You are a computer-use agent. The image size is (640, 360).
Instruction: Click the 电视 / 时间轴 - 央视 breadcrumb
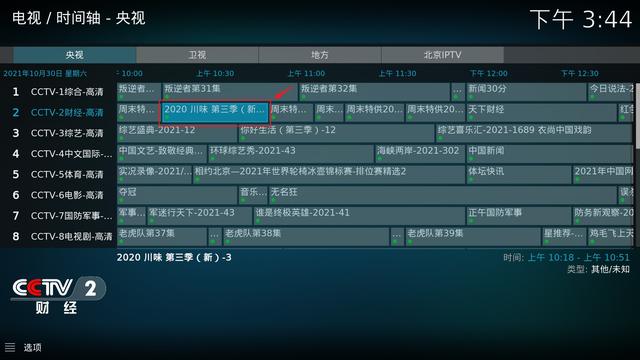point(79,18)
